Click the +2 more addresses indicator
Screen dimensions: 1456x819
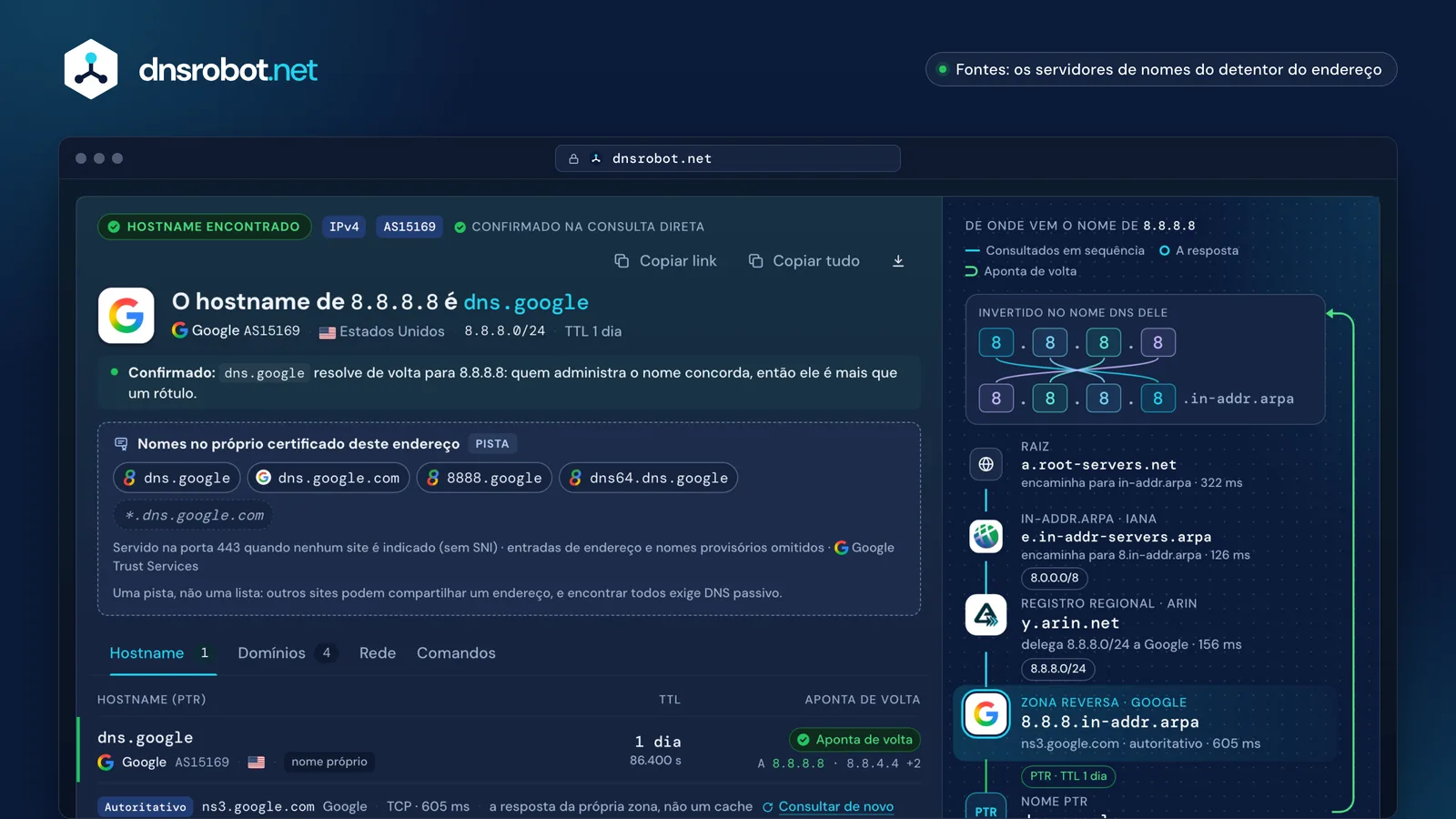(913, 764)
